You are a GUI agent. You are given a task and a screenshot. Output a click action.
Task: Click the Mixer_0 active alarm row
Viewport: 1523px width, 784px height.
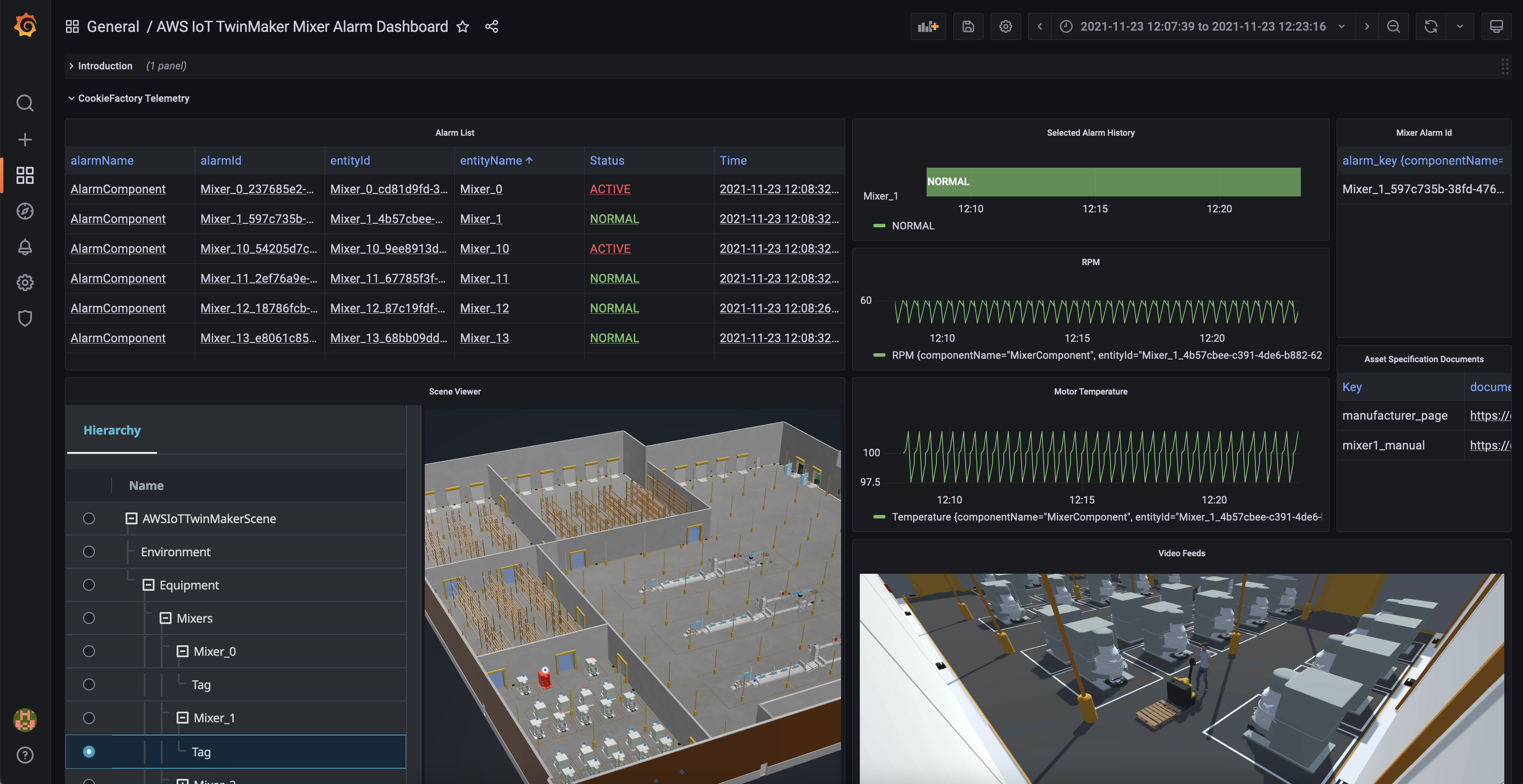coord(454,189)
